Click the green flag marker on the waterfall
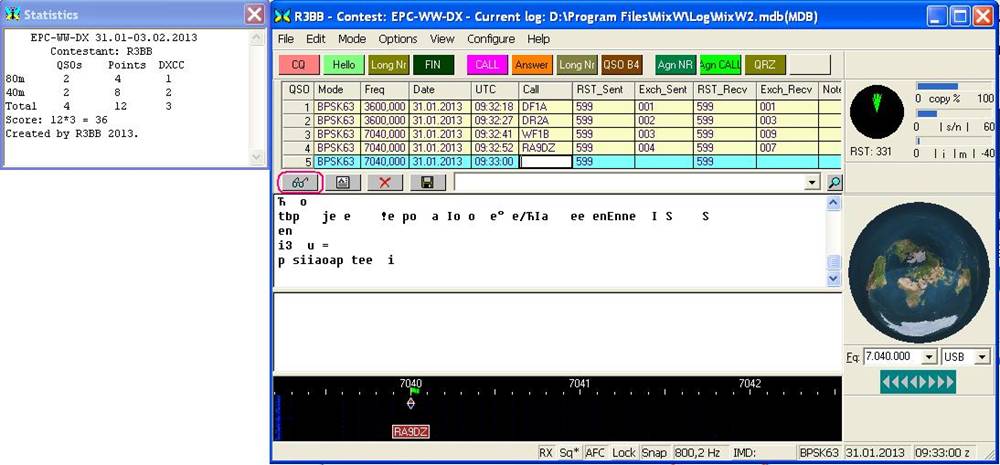This screenshot has width=1000, height=465. pos(414,391)
